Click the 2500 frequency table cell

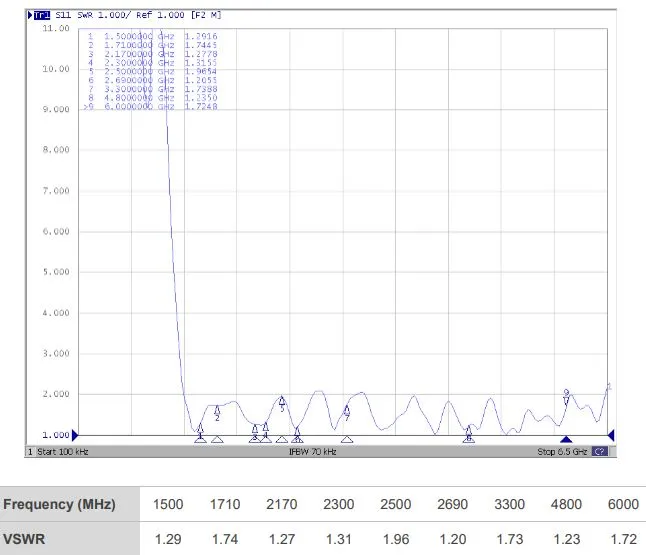pos(396,504)
